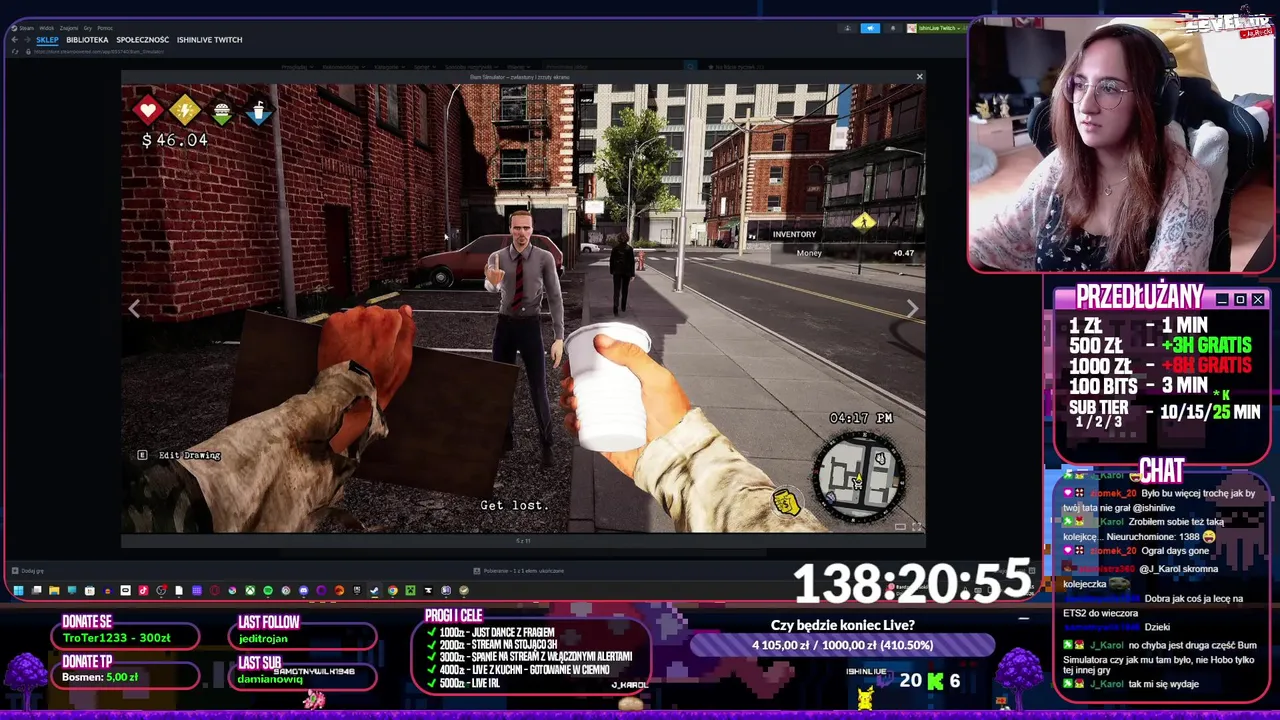Open the Znajomi menu
This screenshot has width=1280, height=720.
pyautogui.click(x=69, y=28)
